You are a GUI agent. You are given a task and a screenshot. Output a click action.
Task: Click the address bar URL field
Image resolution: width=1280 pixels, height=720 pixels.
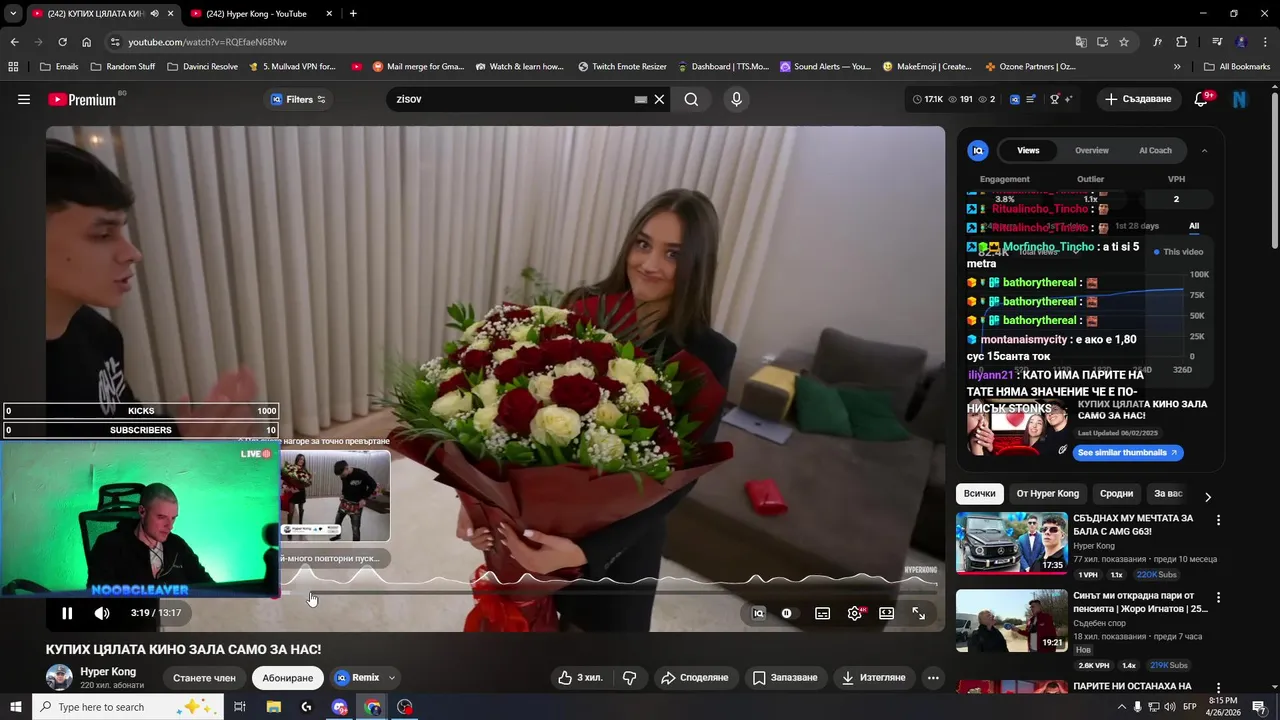tap(590, 42)
